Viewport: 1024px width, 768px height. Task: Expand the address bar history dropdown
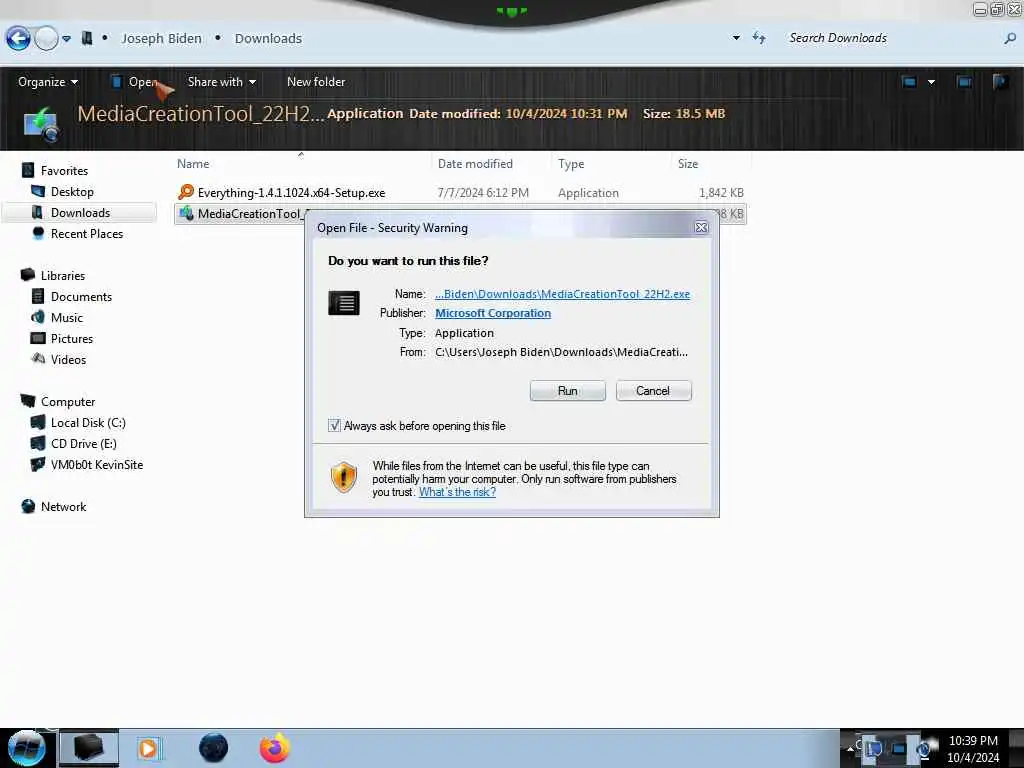[736, 38]
